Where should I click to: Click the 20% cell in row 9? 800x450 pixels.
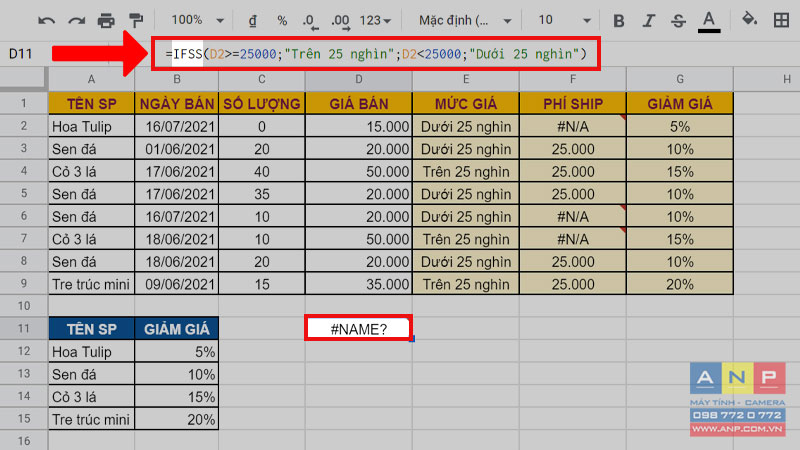coord(680,284)
